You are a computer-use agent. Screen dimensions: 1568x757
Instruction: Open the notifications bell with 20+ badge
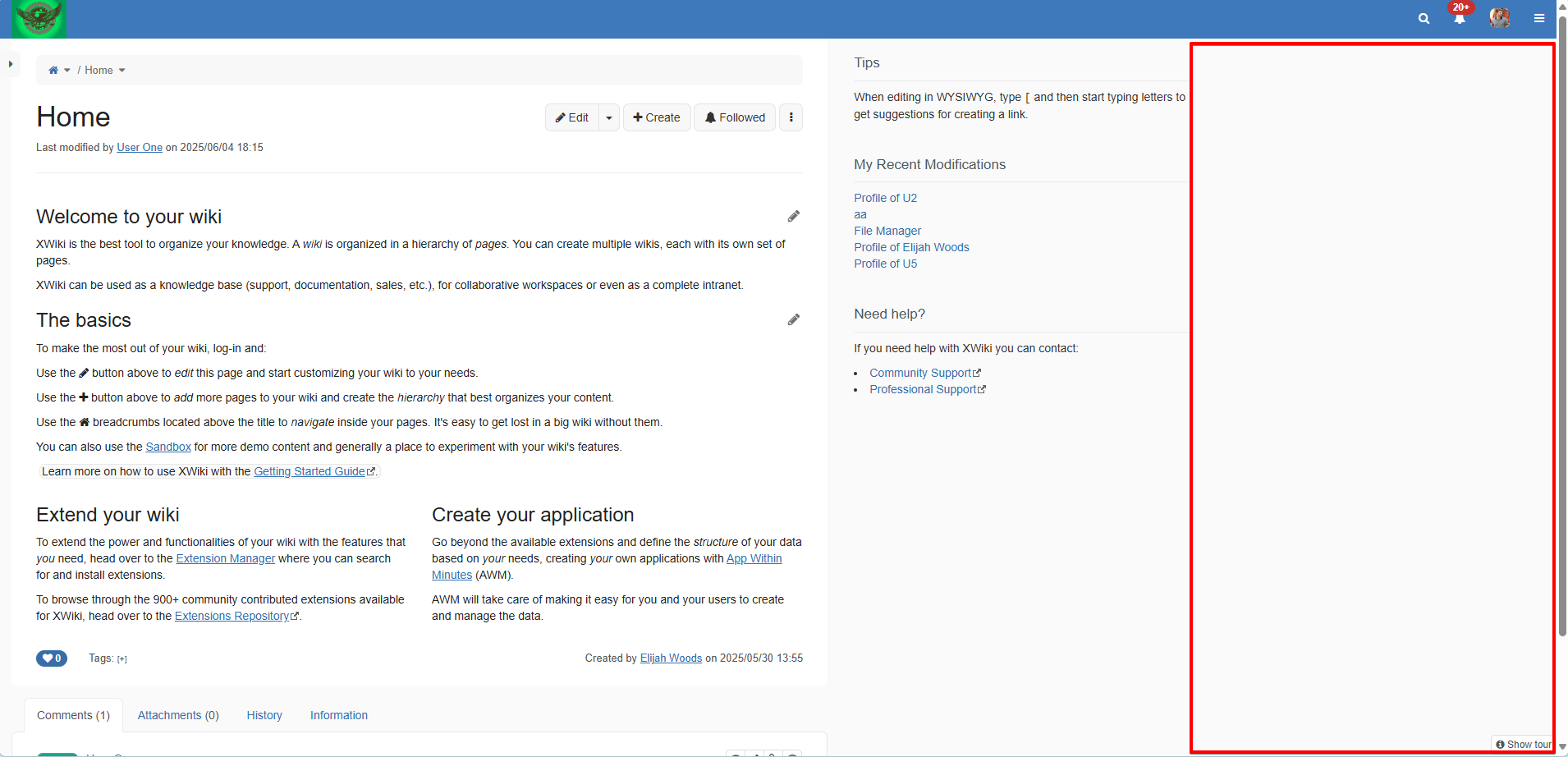coord(1460,18)
